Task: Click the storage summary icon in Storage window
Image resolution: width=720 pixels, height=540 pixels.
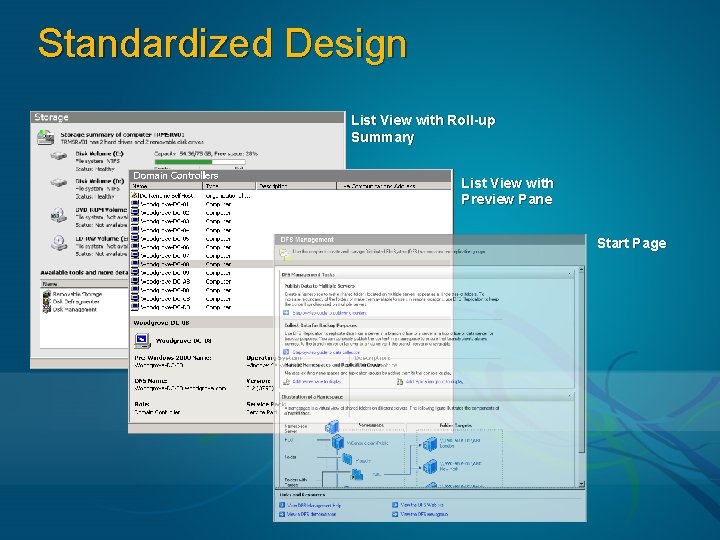Action: click(x=45, y=137)
